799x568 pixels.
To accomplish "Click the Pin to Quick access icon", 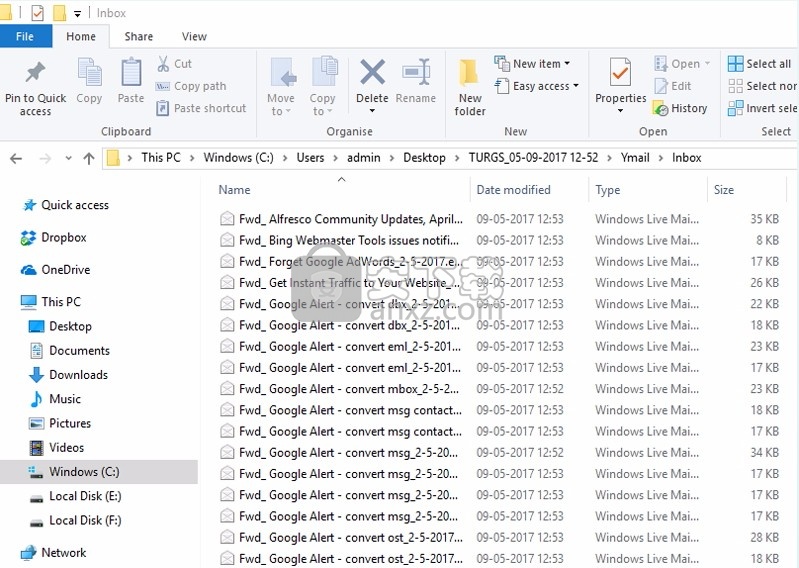I will tap(35, 75).
